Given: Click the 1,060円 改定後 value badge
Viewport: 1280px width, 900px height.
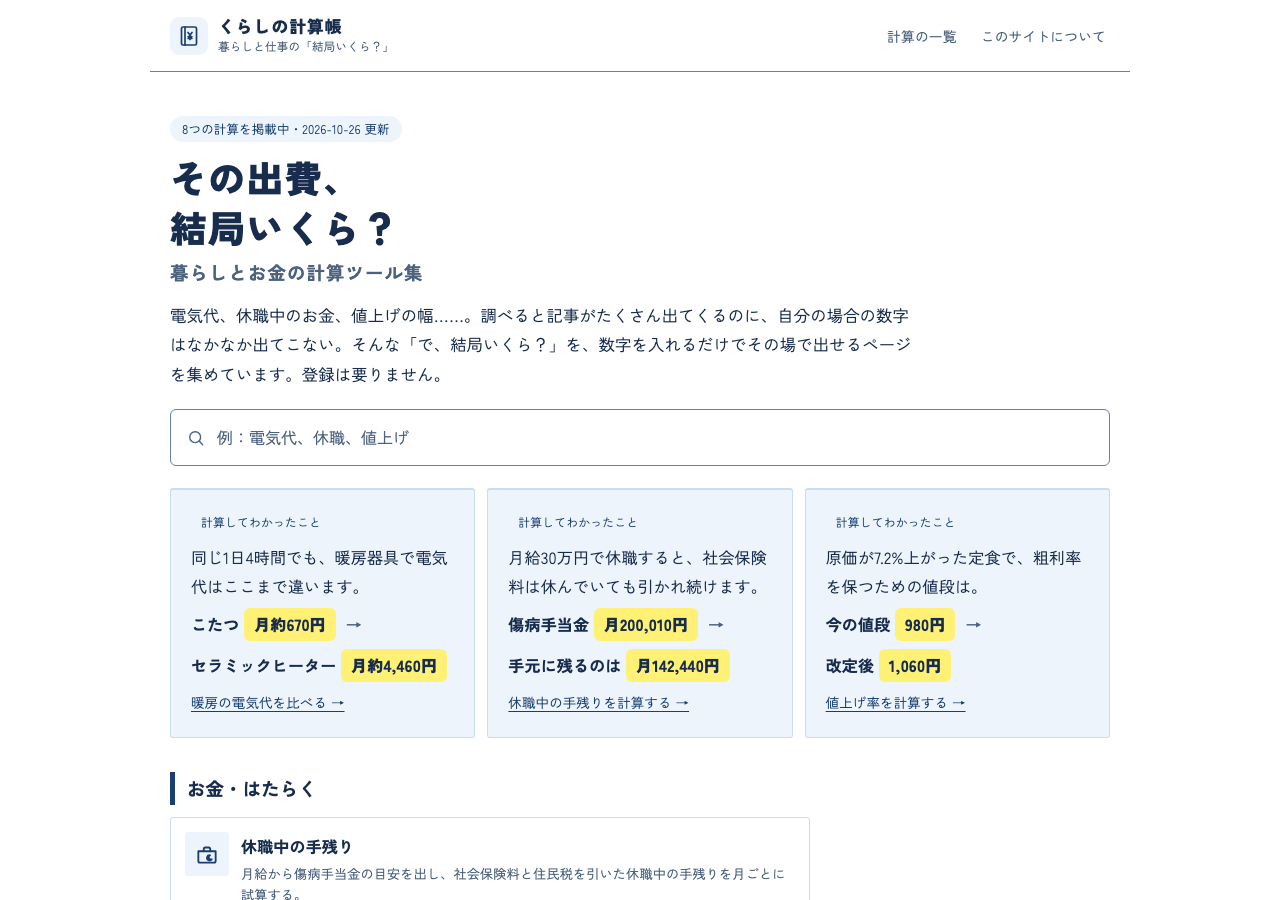Looking at the screenshot, I should [x=915, y=666].
